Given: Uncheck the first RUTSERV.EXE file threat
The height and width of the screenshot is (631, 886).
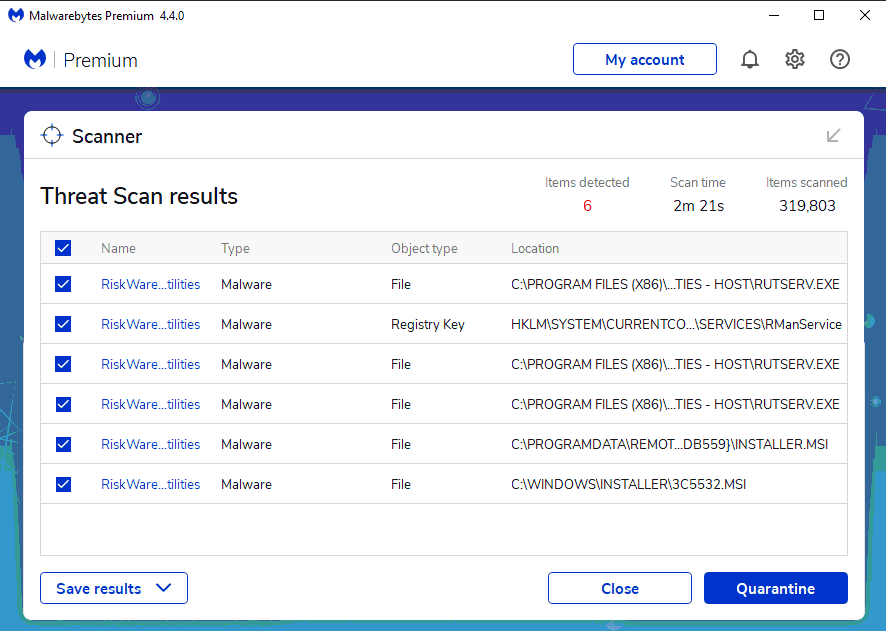Looking at the screenshot, I should (63, 284).
